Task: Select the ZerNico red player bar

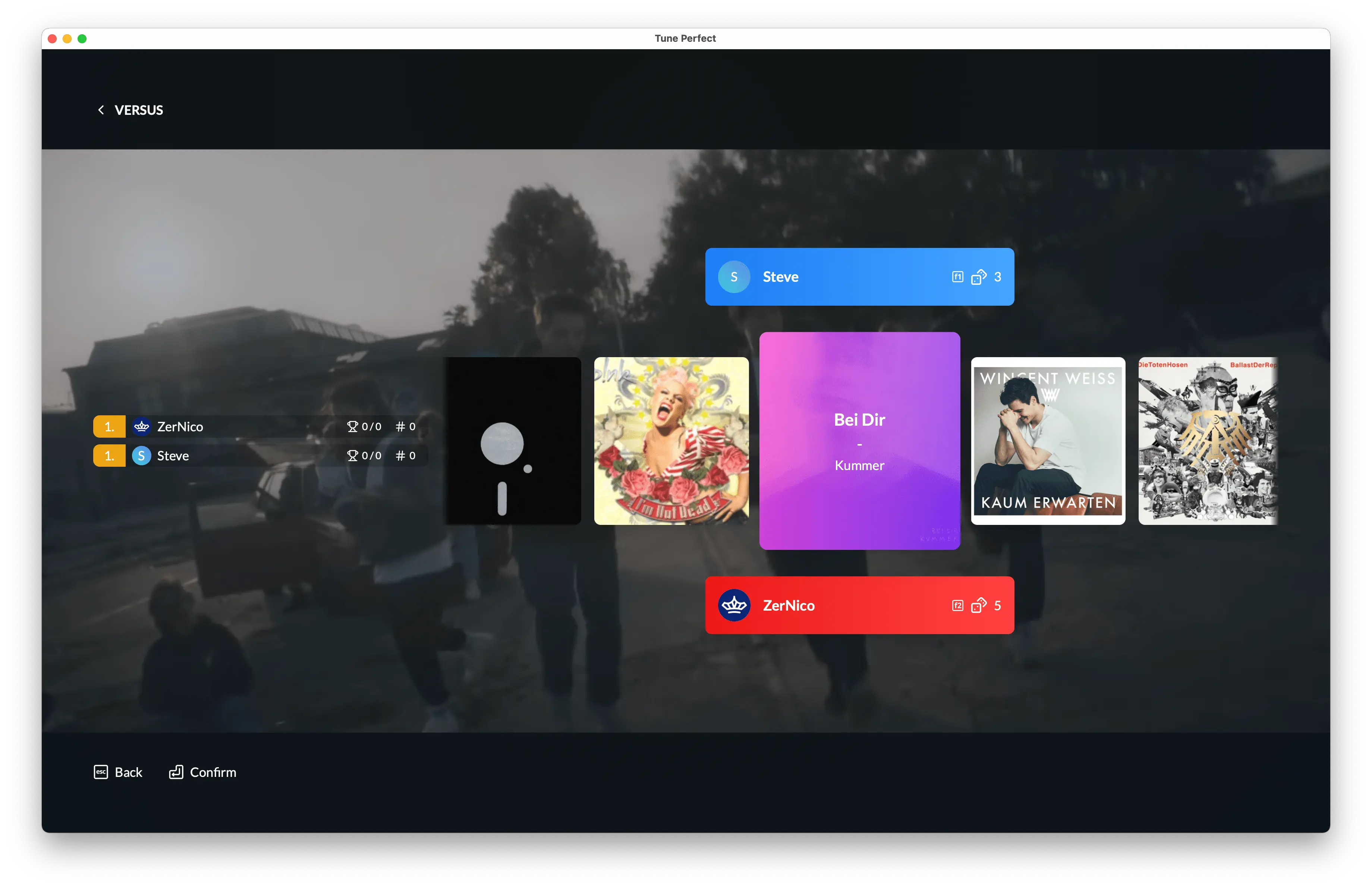Action: pyautogui.click(x=859, y=605)
